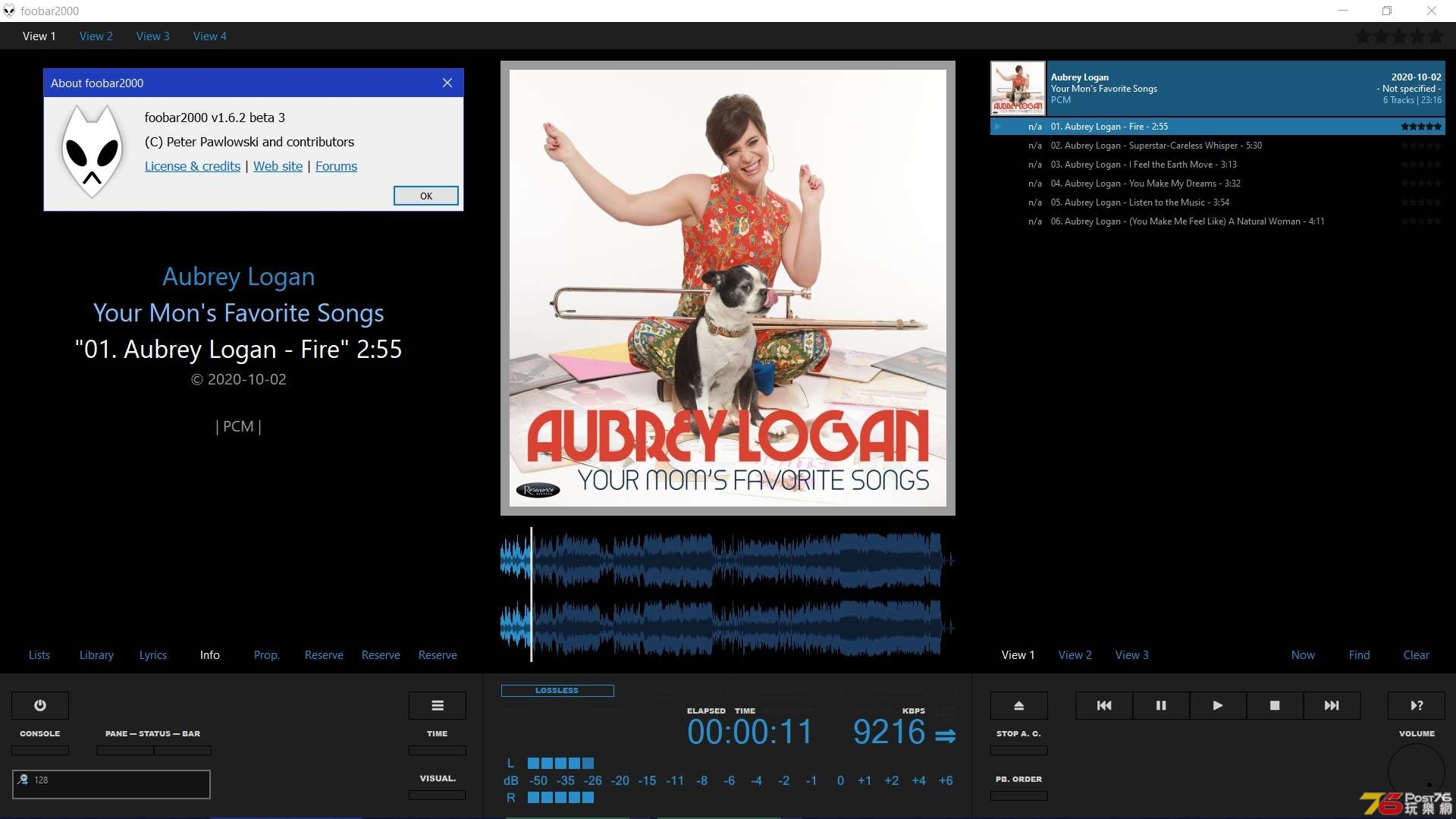The height and width of the screenshot is (819, 1456).
Task: Select the Info tab
Action: pyautogui.click(x=210, y=654)
